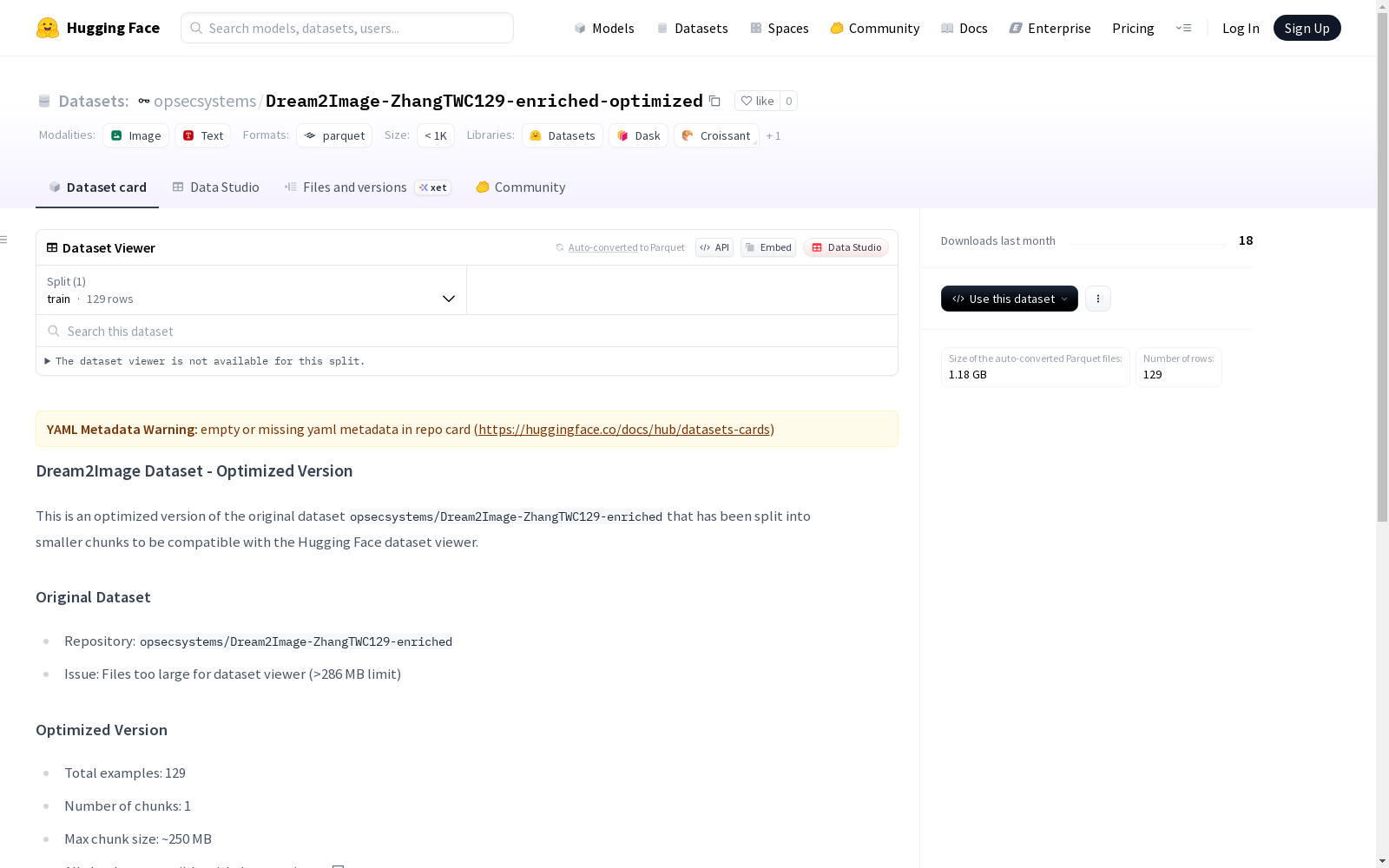Open the expanded navigation menu icon
Image resolution: width=1389 pixels, height=868 pixels.
click(1183, 28)
